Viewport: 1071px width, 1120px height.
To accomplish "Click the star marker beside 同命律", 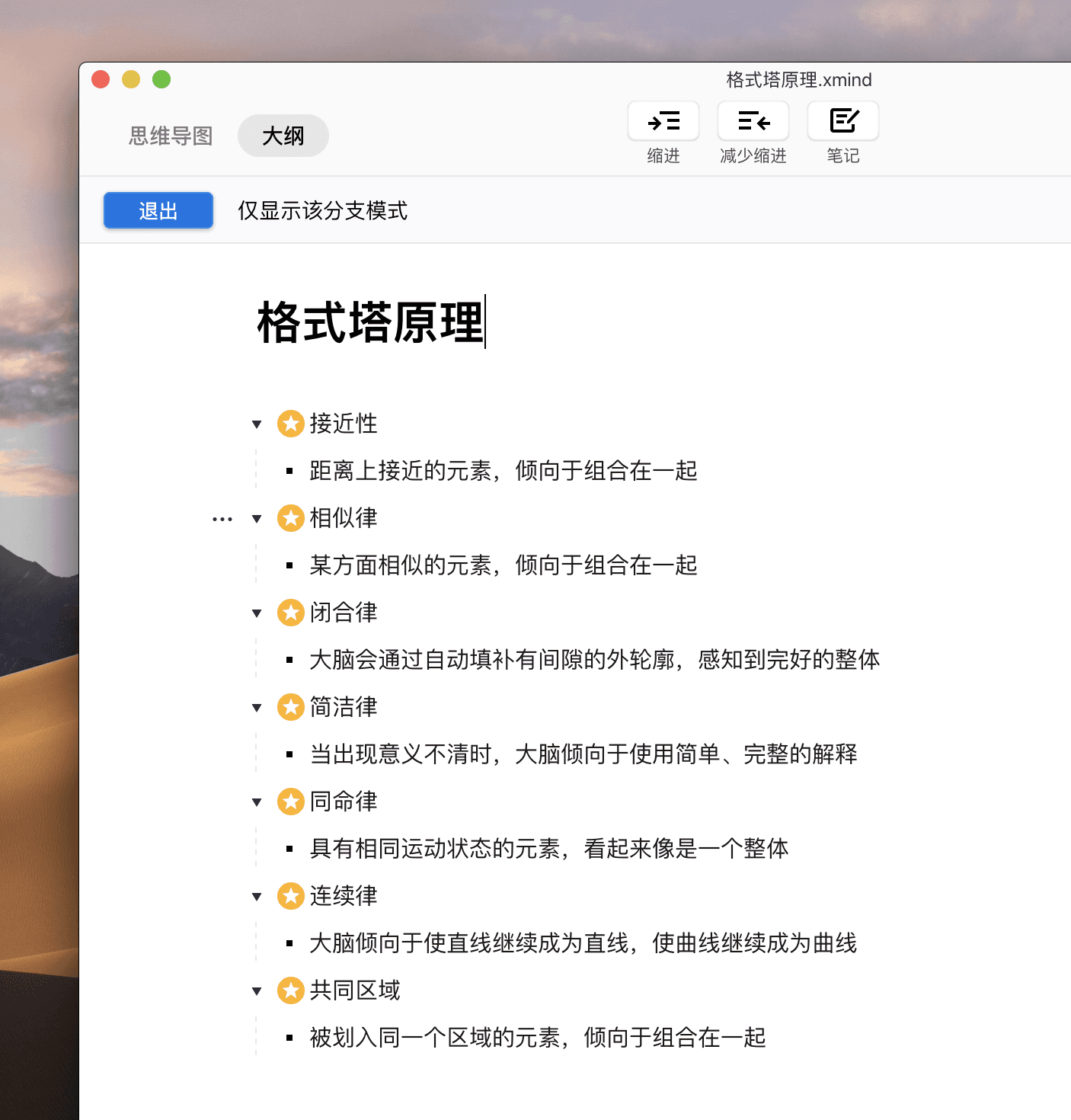I will pyautogui.click(x=290, y=802).
